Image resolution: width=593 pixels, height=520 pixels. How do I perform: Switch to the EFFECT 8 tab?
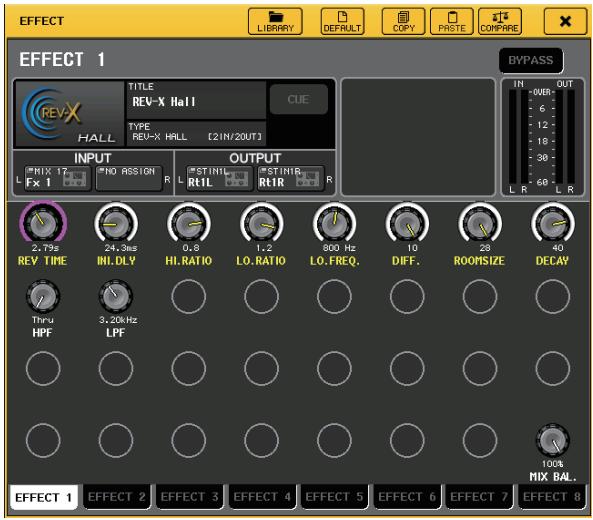pyautogui.click(x=552, y=497)
